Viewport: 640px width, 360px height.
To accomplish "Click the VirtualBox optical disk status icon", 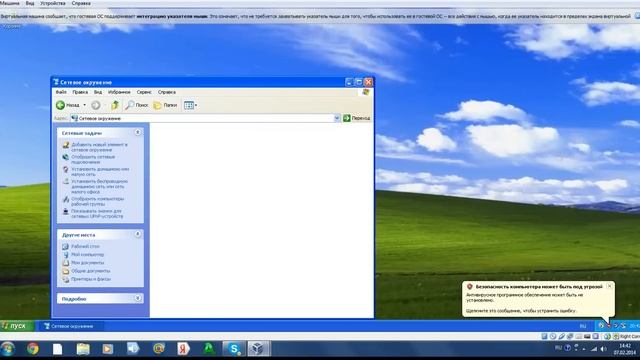I will click(553, 336).
